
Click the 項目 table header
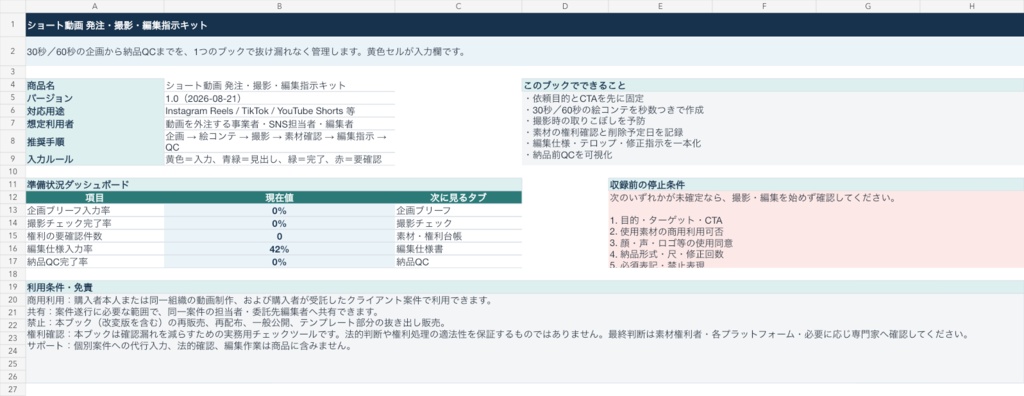tap(95, 197)
